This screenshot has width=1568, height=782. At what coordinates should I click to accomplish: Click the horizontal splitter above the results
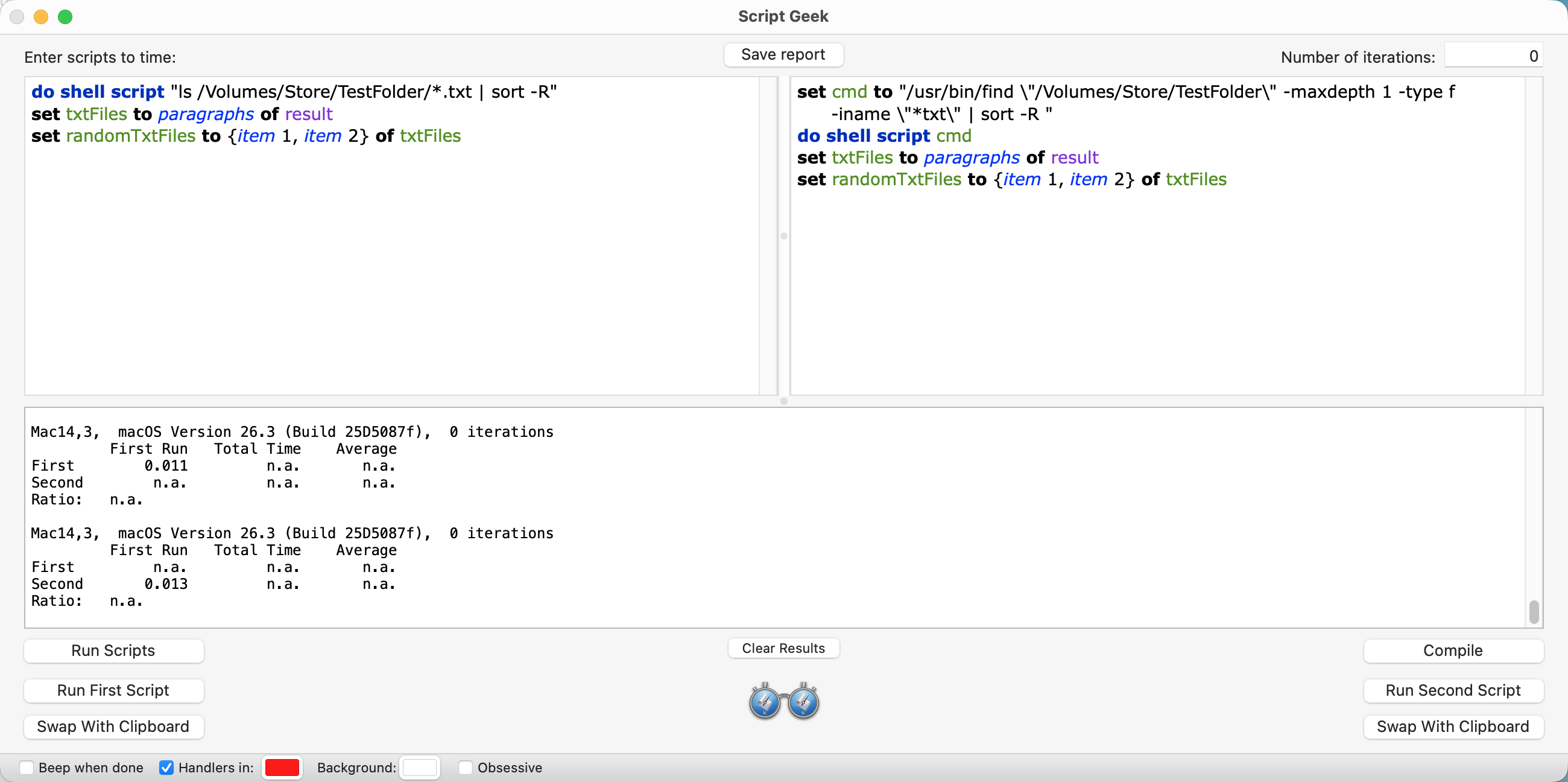[783, 401]
